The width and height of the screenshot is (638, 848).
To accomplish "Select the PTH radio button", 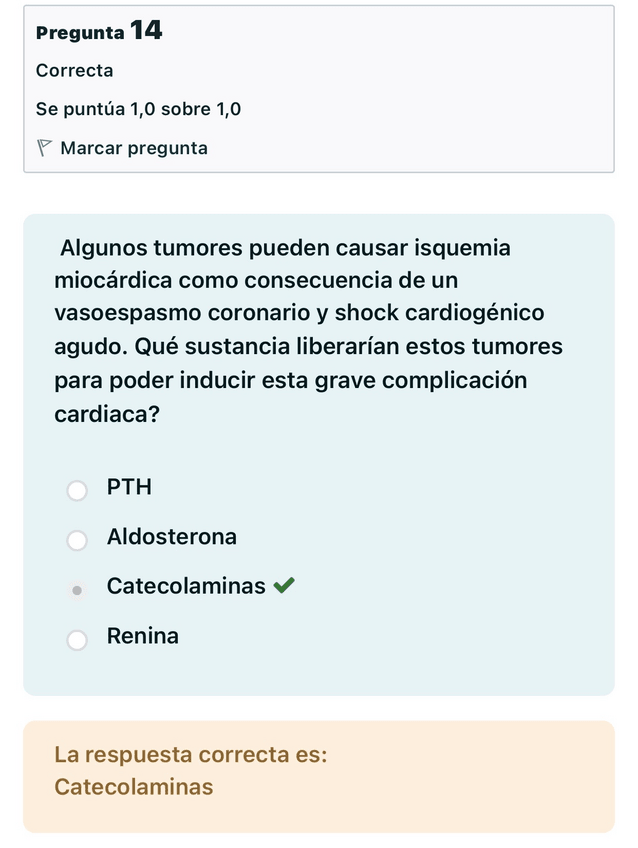I will pos(77,490).
